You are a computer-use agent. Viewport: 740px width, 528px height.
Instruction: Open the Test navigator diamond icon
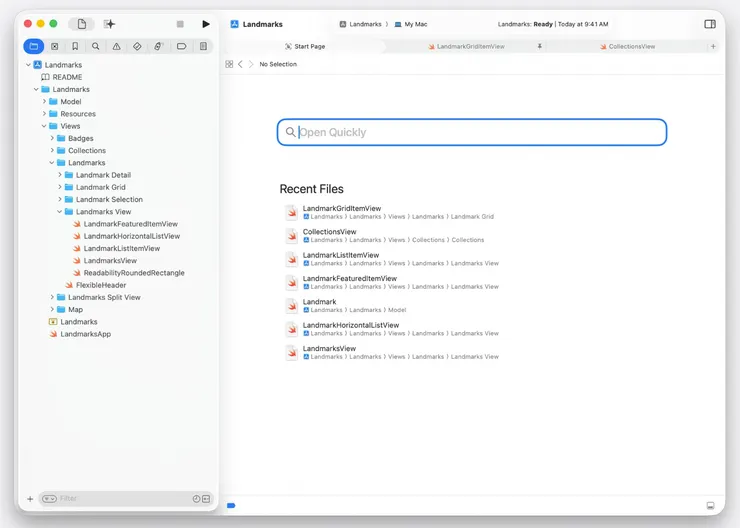[x=137, y=46]
